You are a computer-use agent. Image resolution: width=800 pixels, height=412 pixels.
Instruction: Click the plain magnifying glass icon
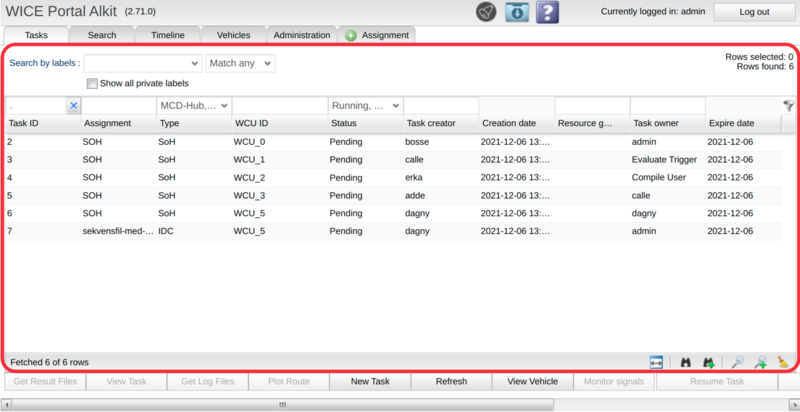coord(737,362)
